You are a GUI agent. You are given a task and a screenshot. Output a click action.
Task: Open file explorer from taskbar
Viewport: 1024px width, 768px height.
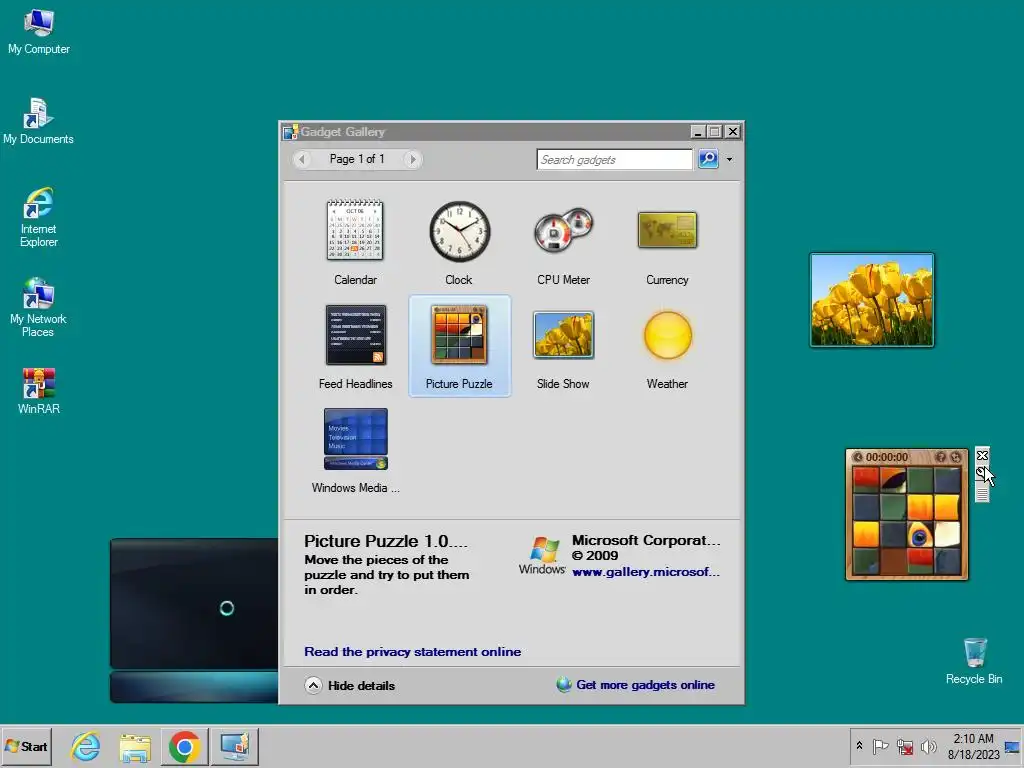point(135,747)
